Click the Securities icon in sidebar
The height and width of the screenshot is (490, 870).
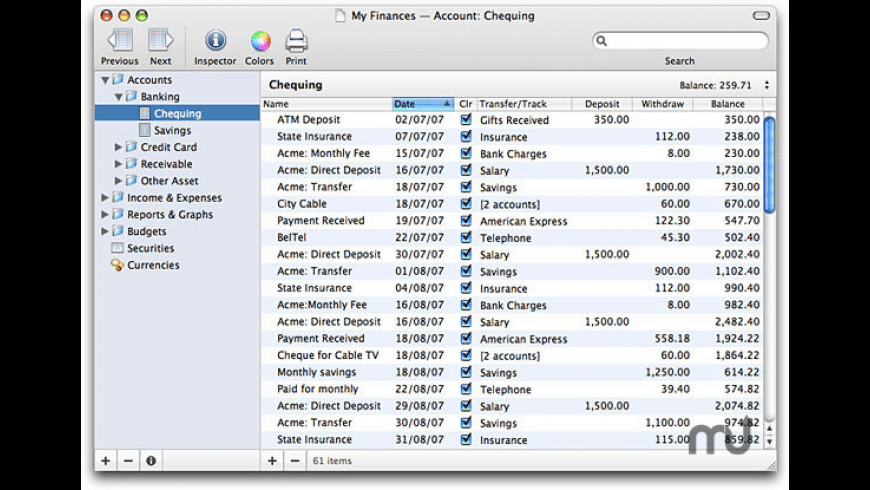[x=118, y=248]
